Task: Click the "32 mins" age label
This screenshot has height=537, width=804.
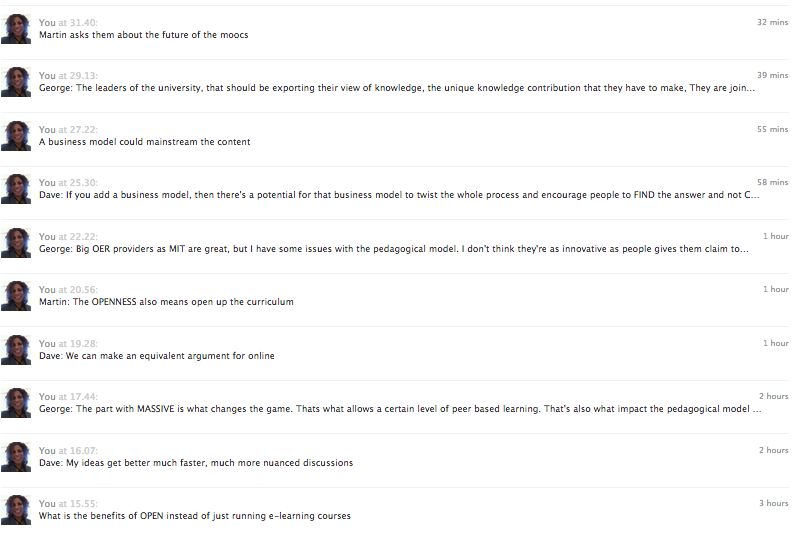Action: pos(772,22)
